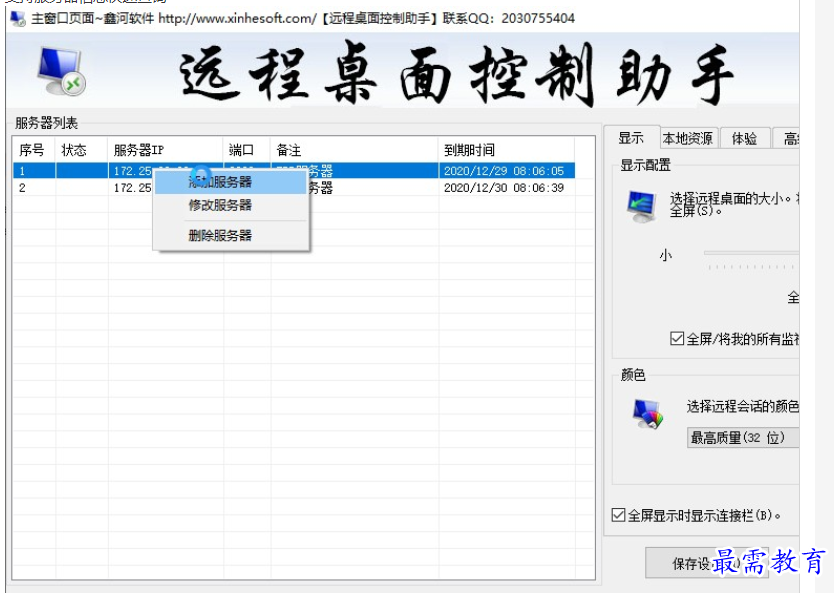
Task: Select server row number 2
Action: (x=294, y=188)
